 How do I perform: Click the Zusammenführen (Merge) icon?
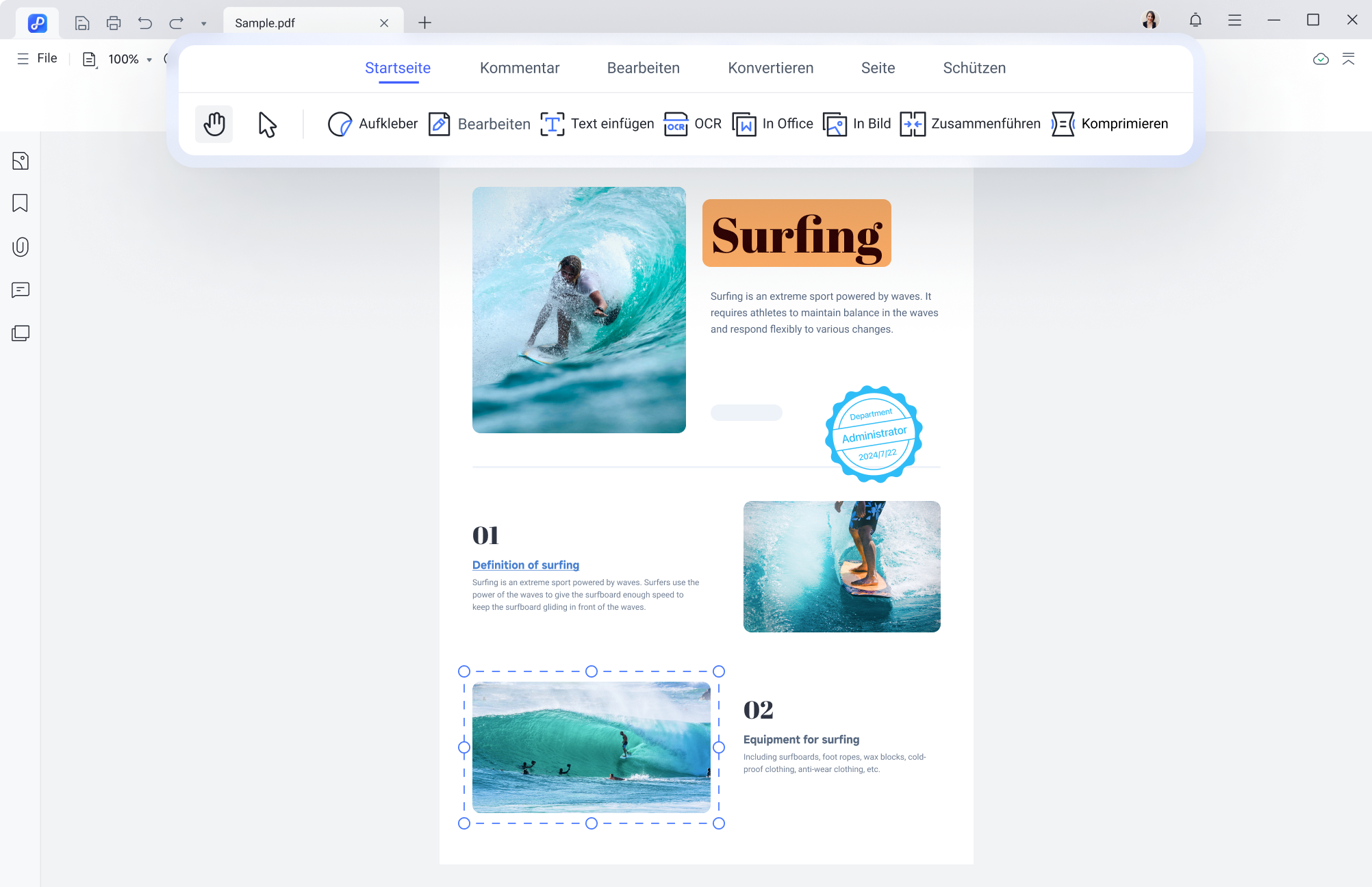[912, 123]
